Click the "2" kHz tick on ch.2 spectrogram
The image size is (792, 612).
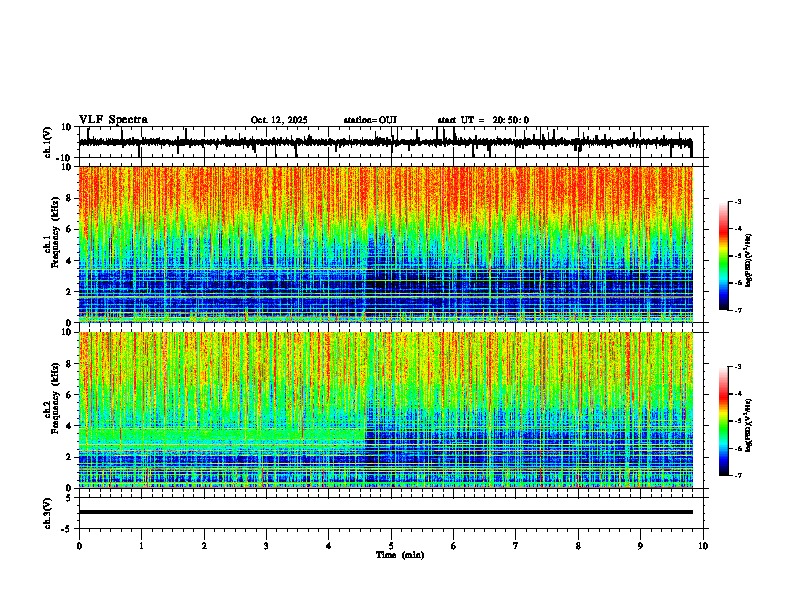(x=69, y=457)
